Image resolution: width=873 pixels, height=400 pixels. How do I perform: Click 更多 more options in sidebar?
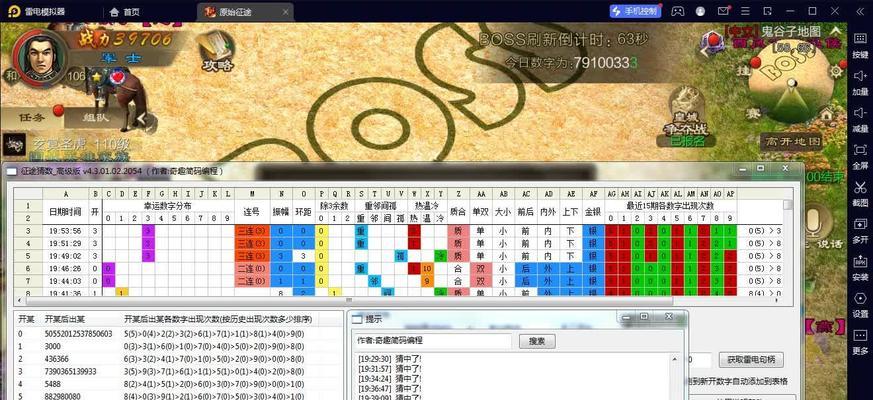(x=860, y=340)
